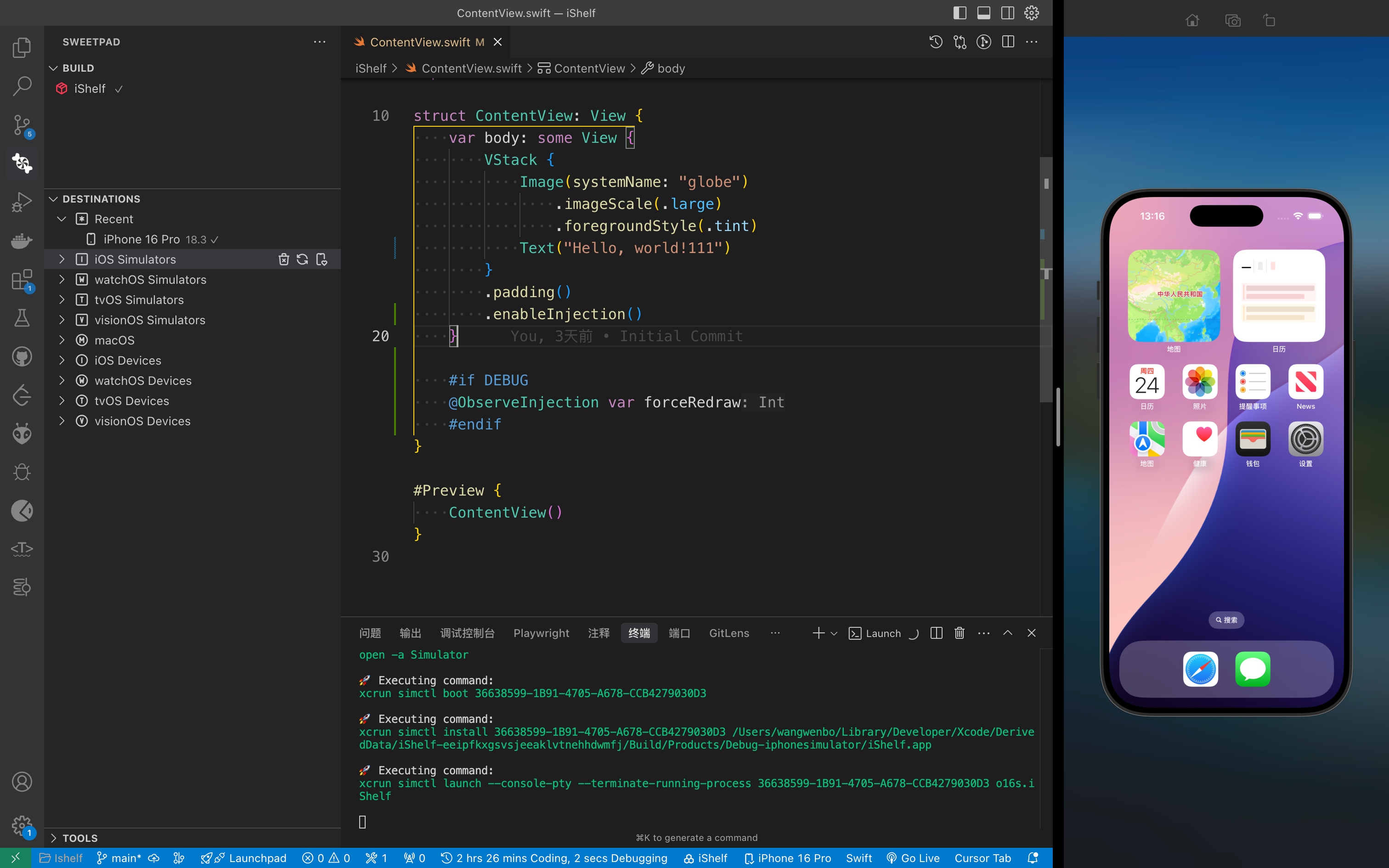Toggle the bottom panel layout button
This screenshot has width=1389, height=868.
984,13
